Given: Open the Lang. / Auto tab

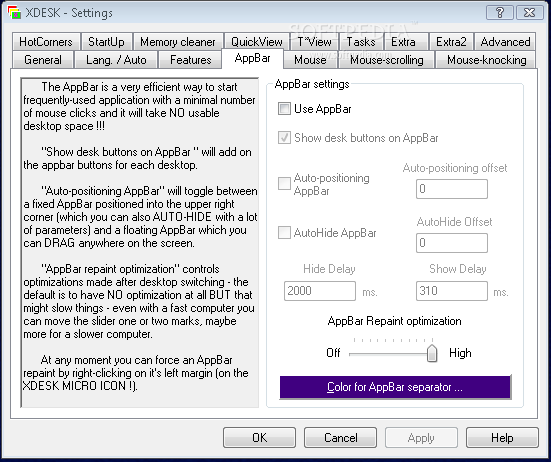Looking at the screenshot, I should (x=116, y=60).
